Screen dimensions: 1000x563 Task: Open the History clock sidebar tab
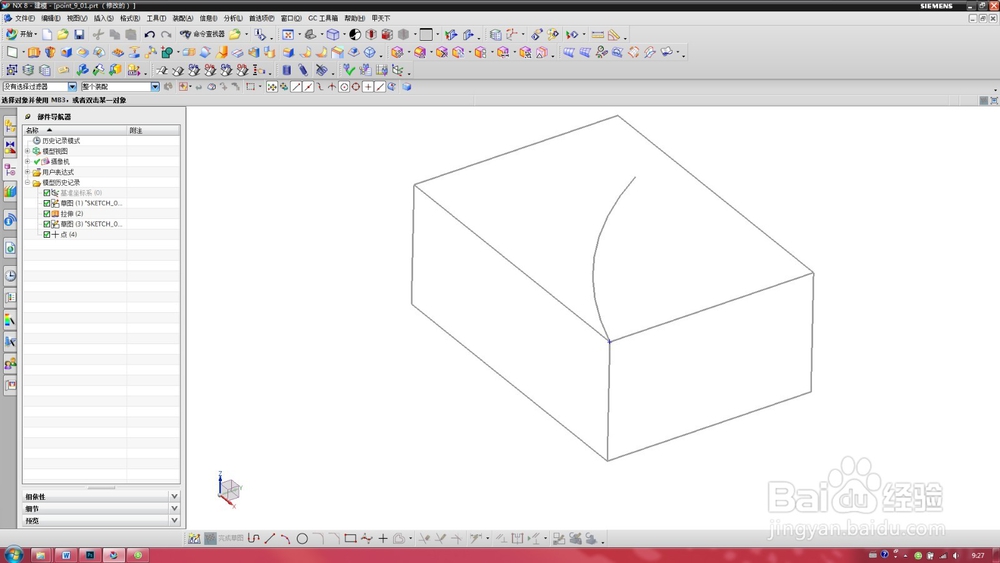[10, 275]
